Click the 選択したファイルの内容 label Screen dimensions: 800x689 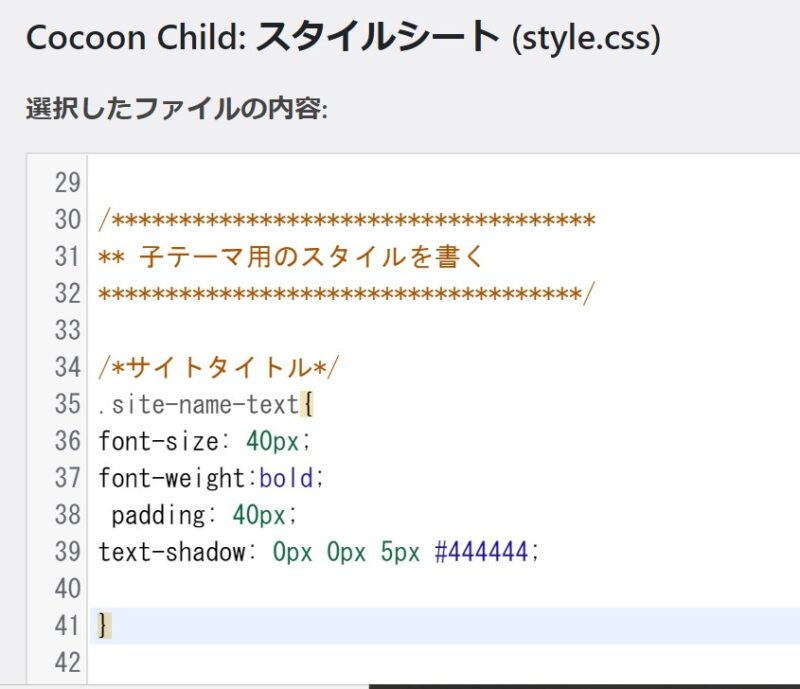tap(177, 108)
